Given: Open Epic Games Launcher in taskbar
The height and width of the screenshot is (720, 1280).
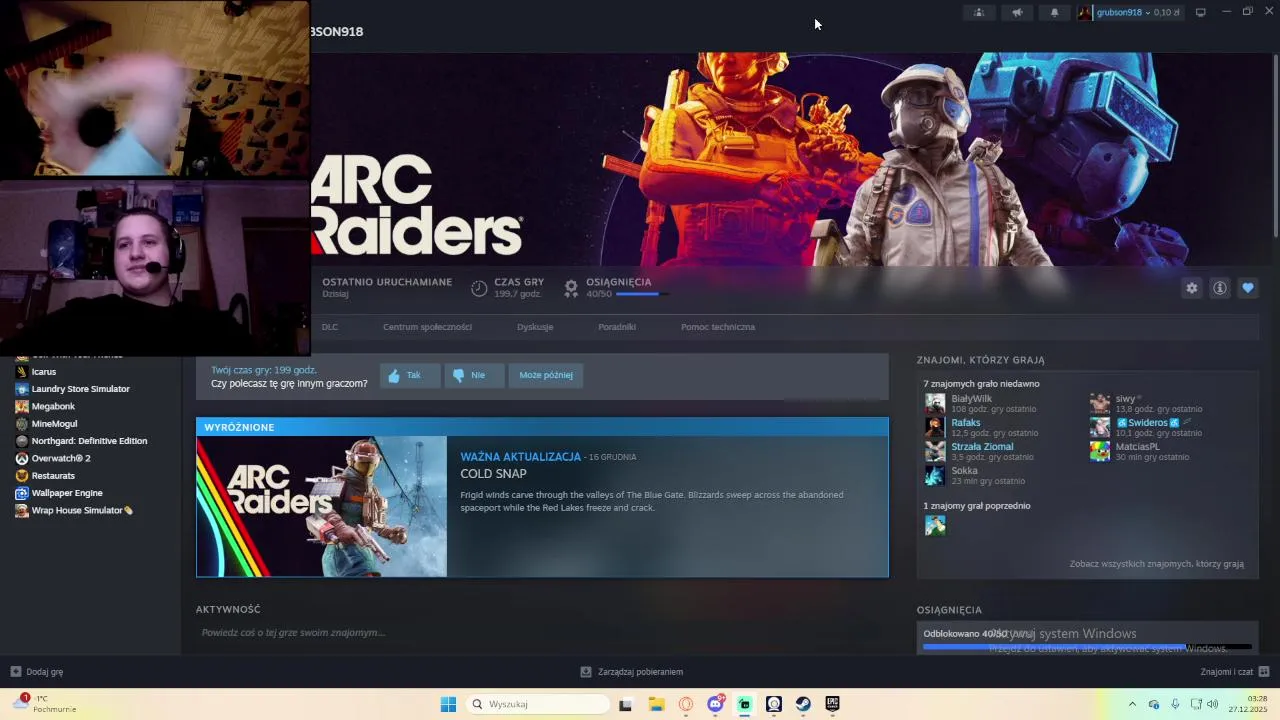Looking at the screenshot, I should [832, 704].
